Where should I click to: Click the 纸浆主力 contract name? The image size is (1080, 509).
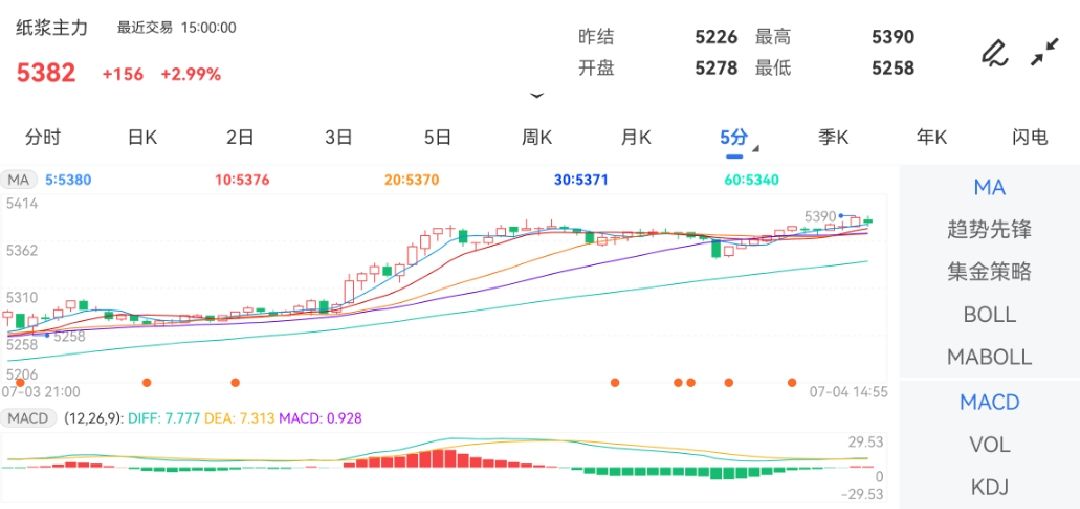[x=52, y=28]
